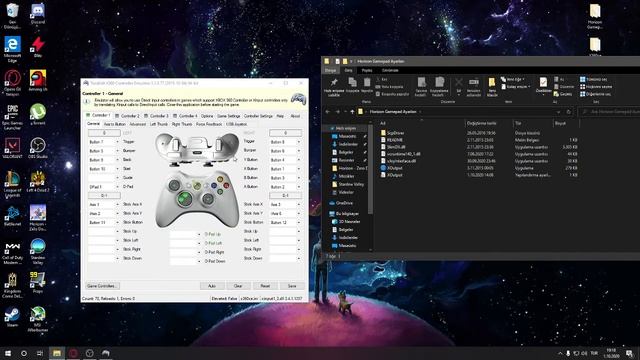Select the Left Thumb sub-tab
Screen dimensions: 640x360
pos(159,124)
